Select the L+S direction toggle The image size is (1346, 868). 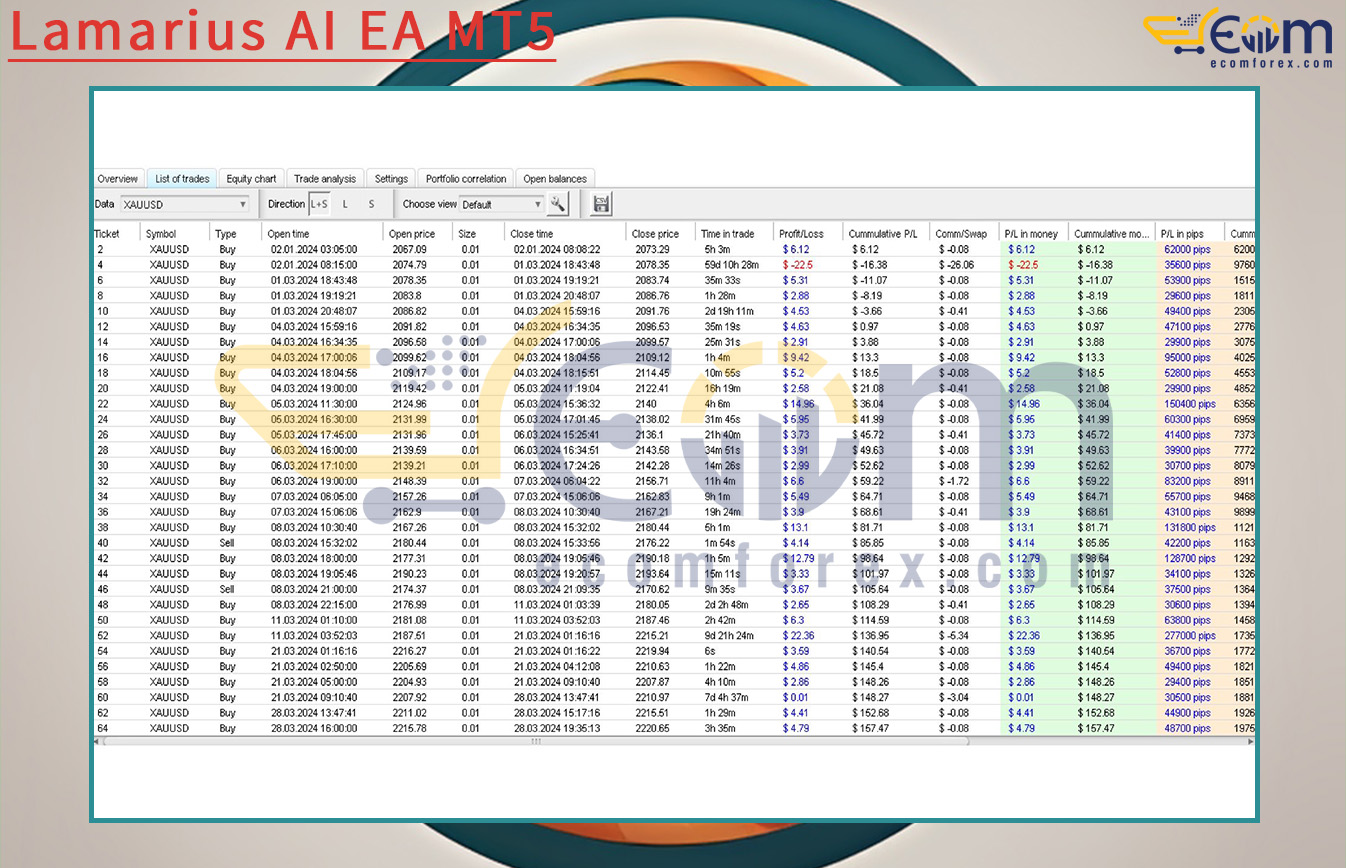click(x=319, y=204)
